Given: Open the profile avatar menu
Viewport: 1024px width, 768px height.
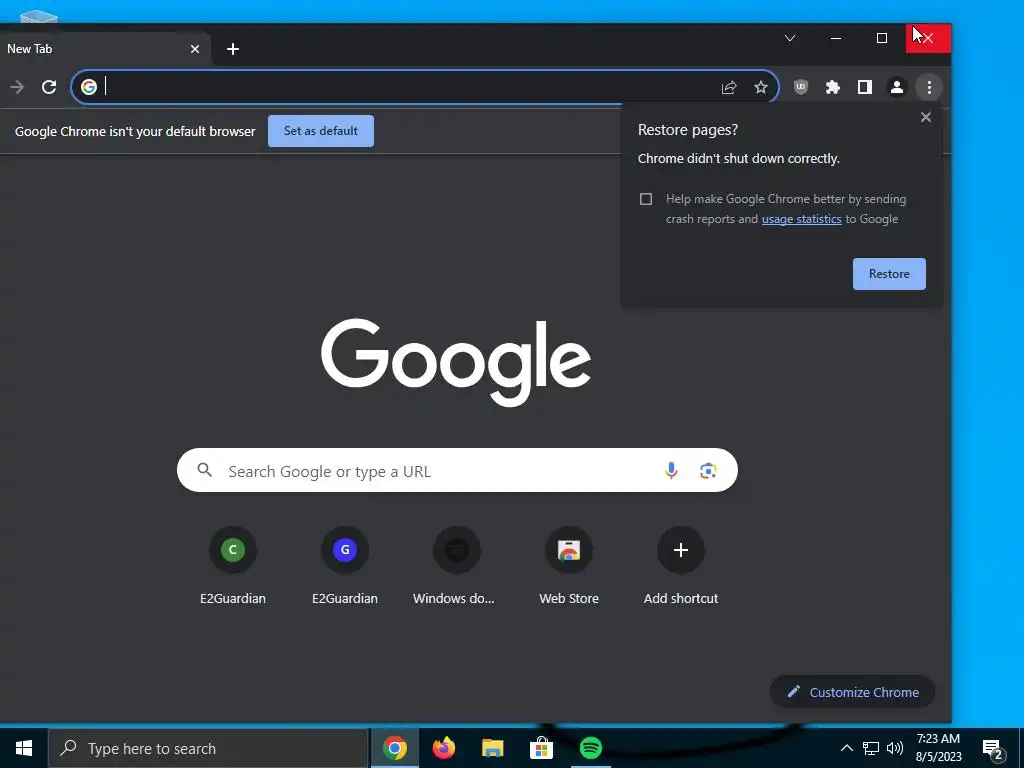Looking at the screenshot, I should point(897,87).
